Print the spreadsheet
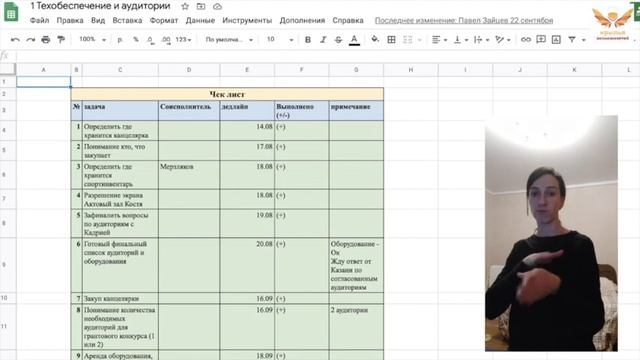This screenshot has height=360, width=640. pos(46,40)
